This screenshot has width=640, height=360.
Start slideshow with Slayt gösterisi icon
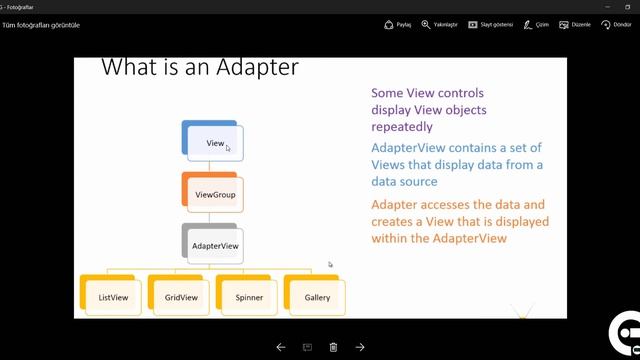point(473,25)
